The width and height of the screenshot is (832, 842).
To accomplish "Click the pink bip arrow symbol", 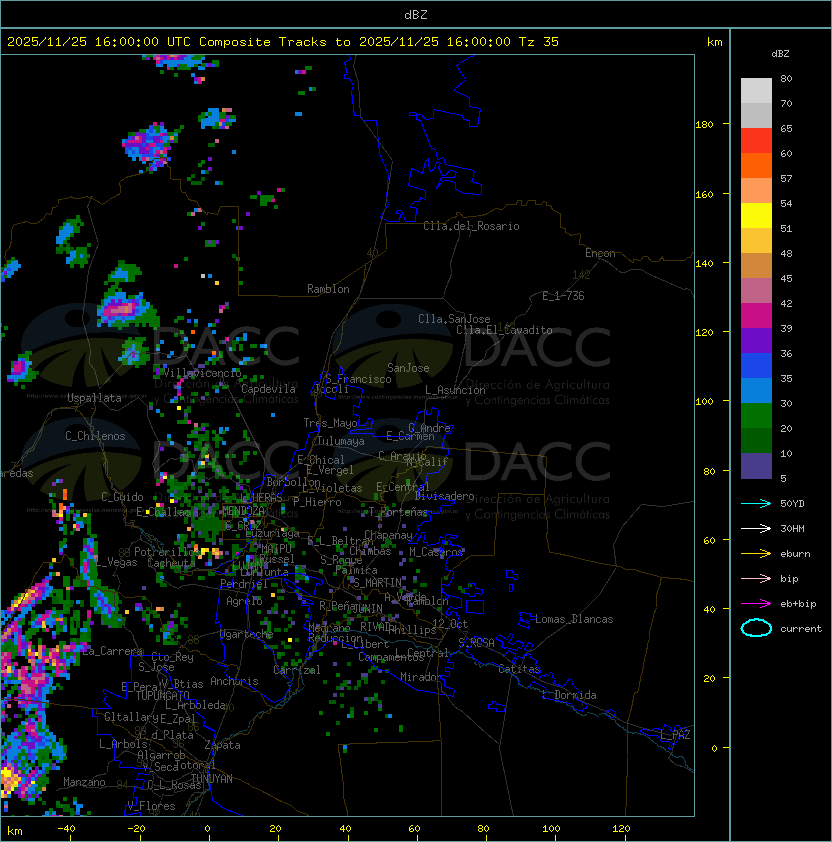I will pyautogui.click(x=756, y=578).
